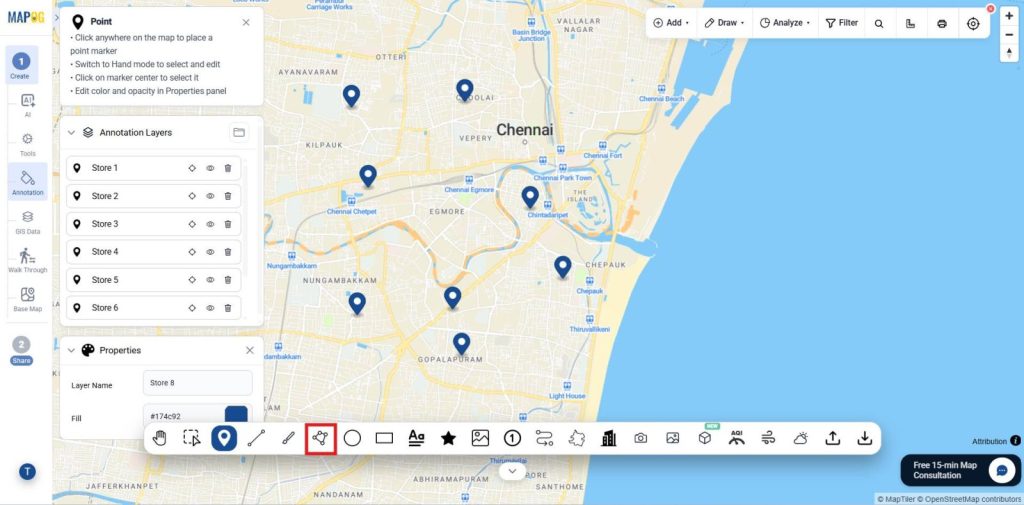Select the Line drawing tool
Image resolution: width=1024 pixels, height=505 pixels.
(x=256, y=438)
